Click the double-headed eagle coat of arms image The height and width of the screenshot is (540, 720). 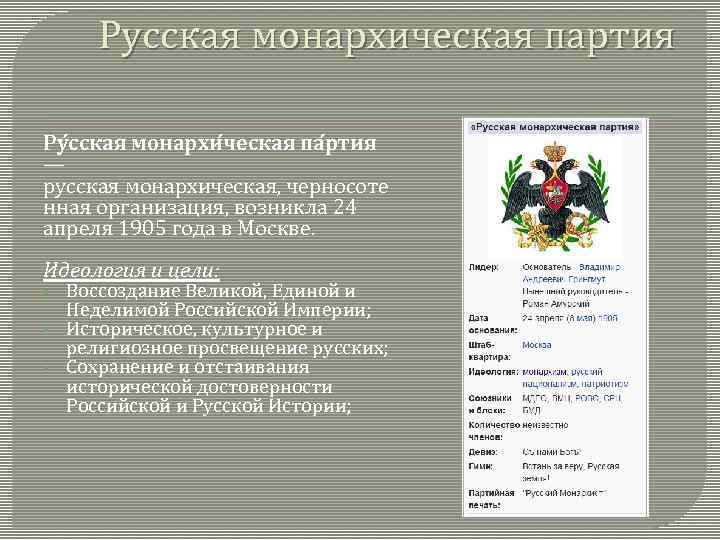(555, 197)
